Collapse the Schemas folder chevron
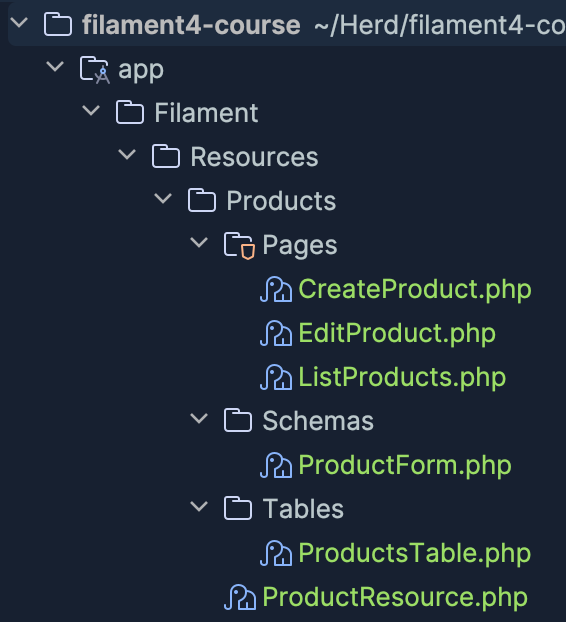 click(x=199, y=419)
